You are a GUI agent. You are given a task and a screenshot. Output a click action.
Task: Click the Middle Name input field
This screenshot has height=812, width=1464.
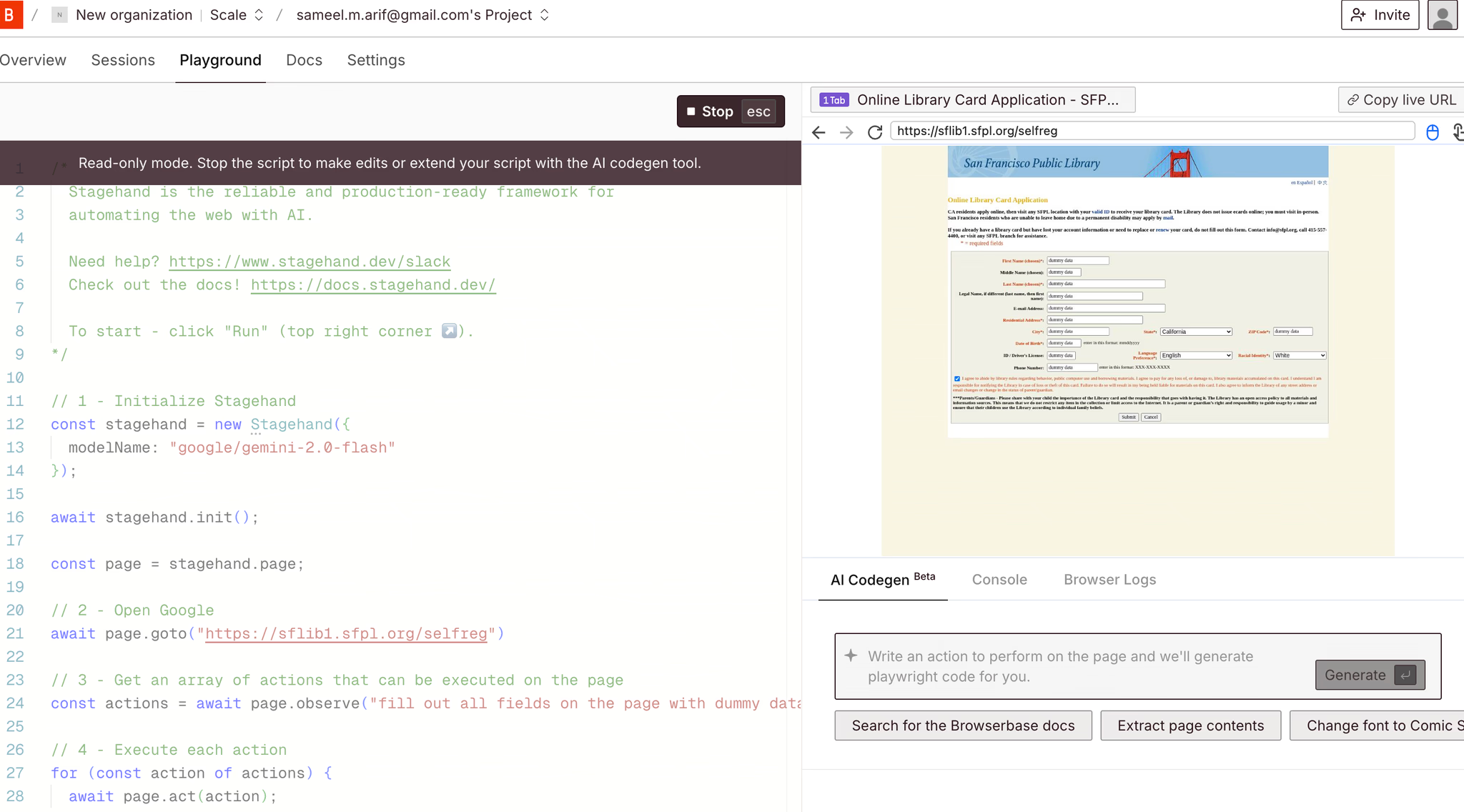[1064, 272]
